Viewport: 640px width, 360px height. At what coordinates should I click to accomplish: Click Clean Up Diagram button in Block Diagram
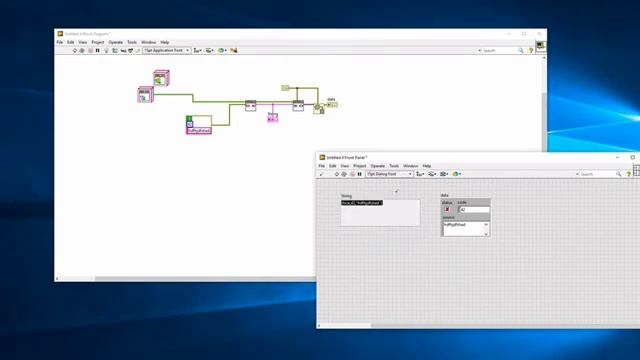click(x=234, y=51)
